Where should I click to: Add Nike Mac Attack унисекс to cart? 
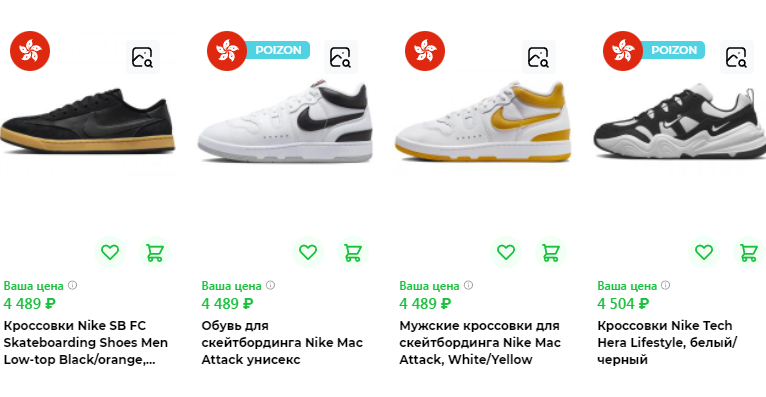(353, 252)
